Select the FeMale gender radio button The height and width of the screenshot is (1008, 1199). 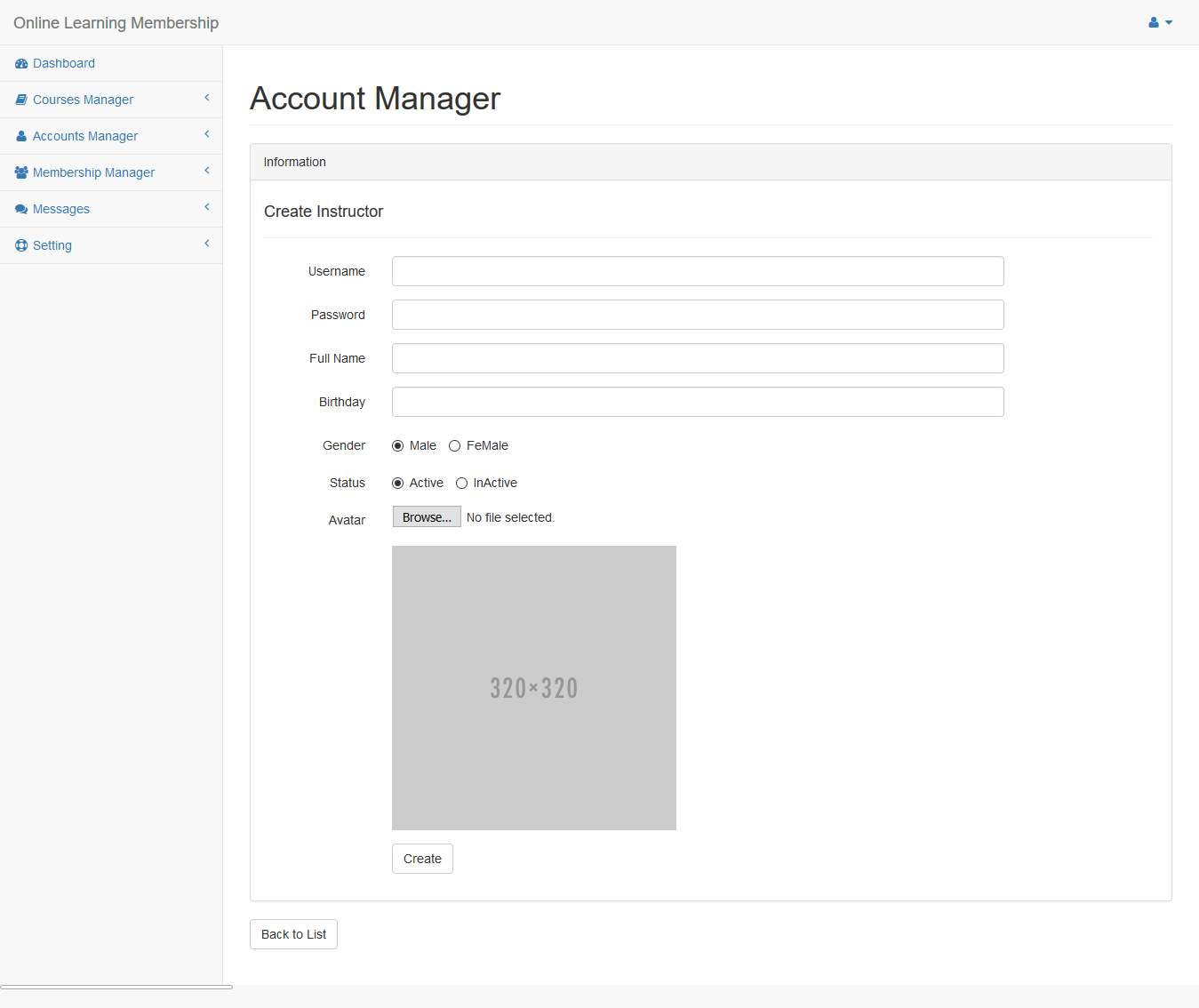454,446
